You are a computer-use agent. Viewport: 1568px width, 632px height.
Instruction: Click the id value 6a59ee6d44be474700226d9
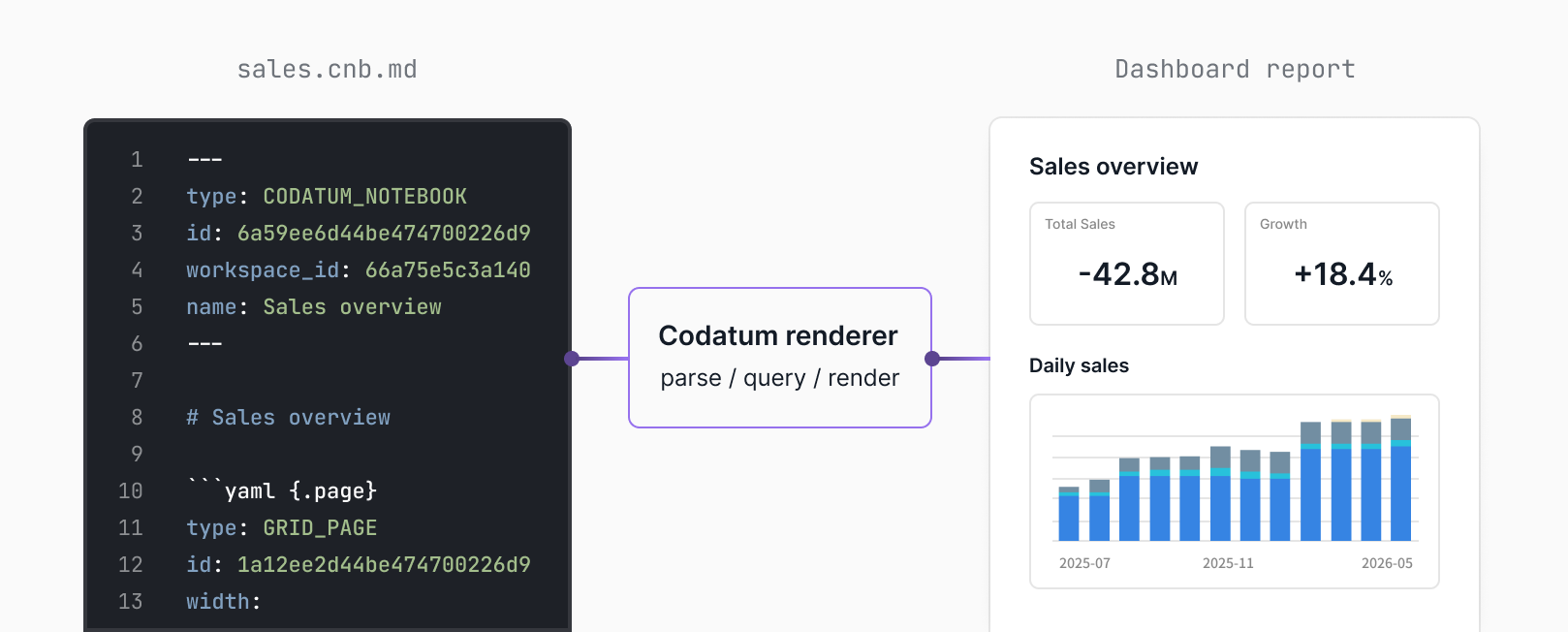[384, 234]
